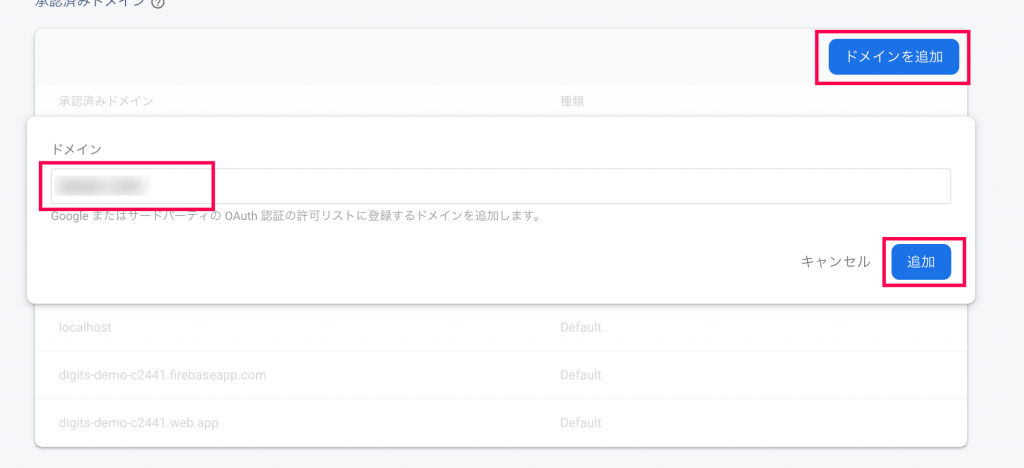Select the blurred domain value in the input
Viewport: 1024px width, 468px height.
(103, 186)
